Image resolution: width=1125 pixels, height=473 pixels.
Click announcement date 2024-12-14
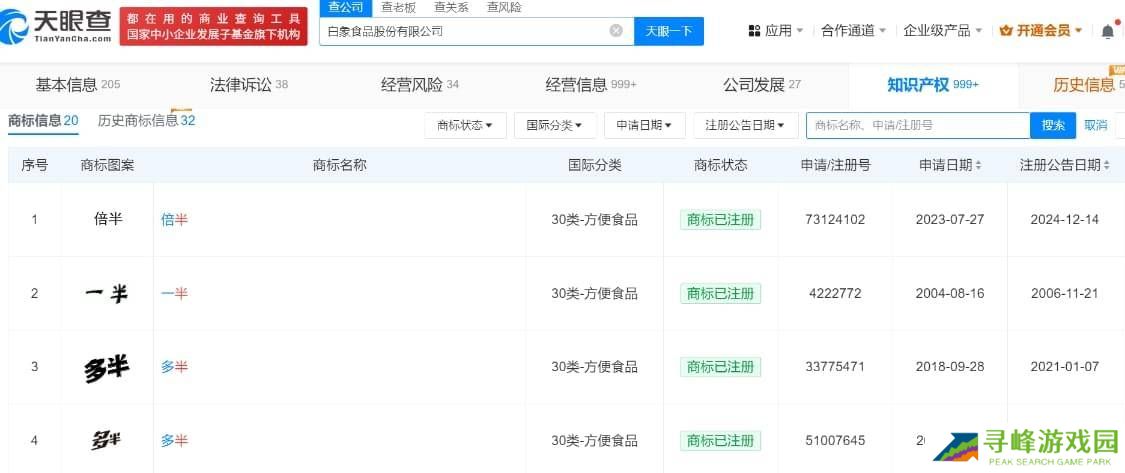[x=1065, y=220]
